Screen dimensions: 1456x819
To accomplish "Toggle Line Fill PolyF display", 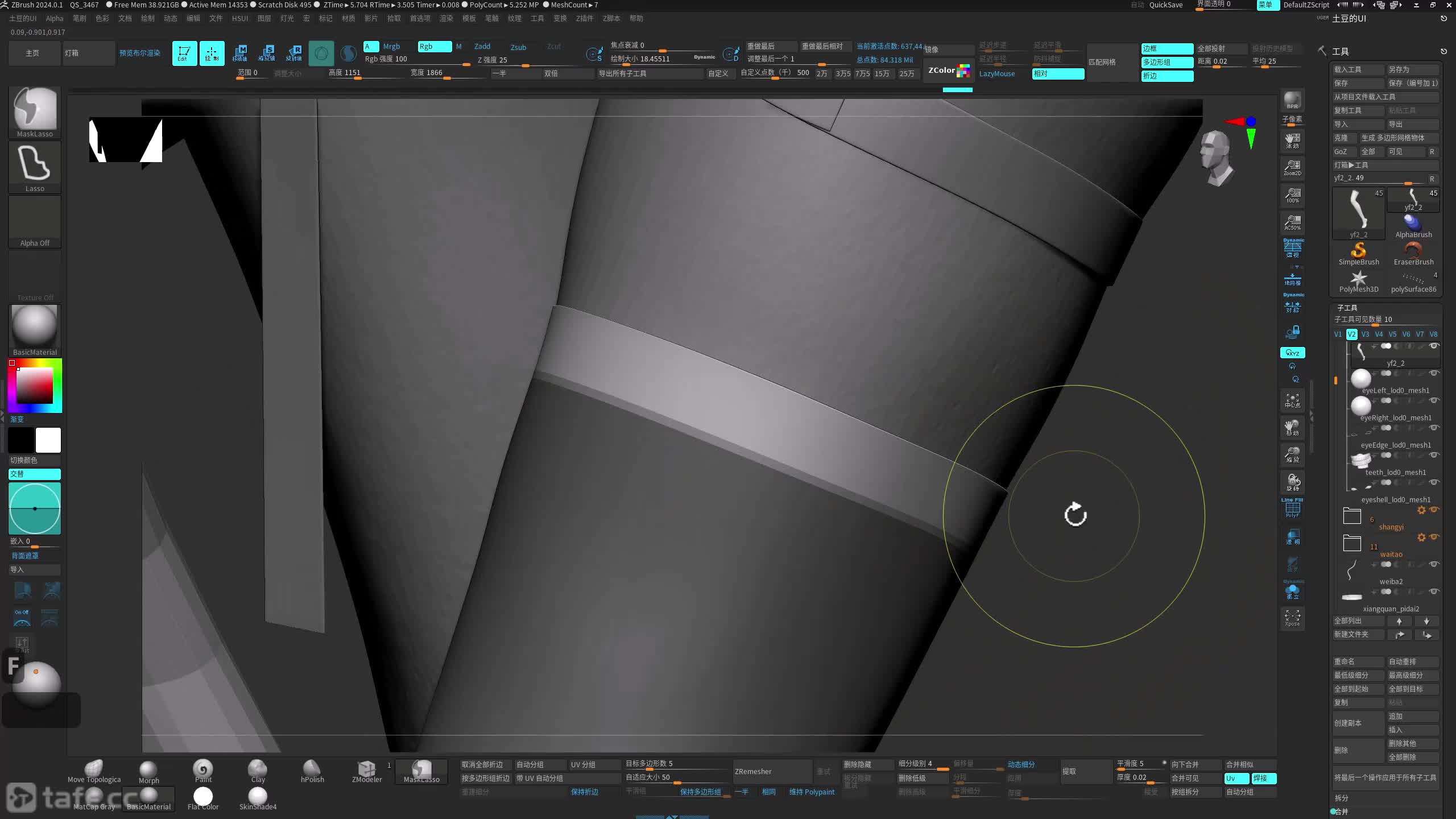I will [1292, 508].
